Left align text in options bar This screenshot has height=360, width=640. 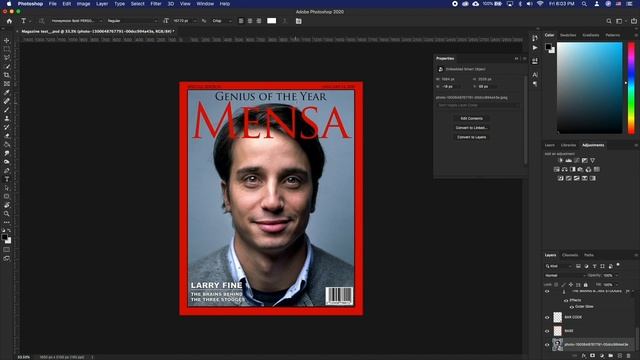pos(241,21)
